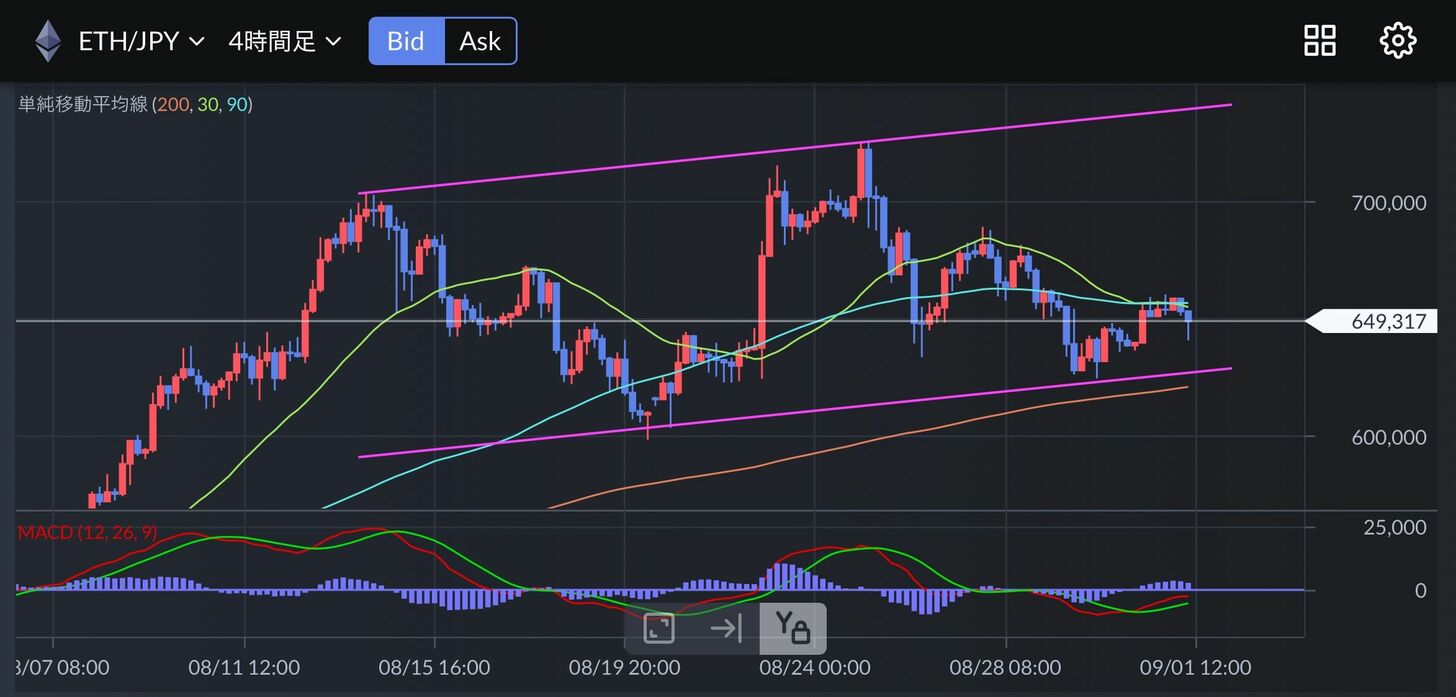The width and height of the screenshot is (1456, 697).
Task: Click the 600,000 price axis label
Action: (x=1388, y=437)
